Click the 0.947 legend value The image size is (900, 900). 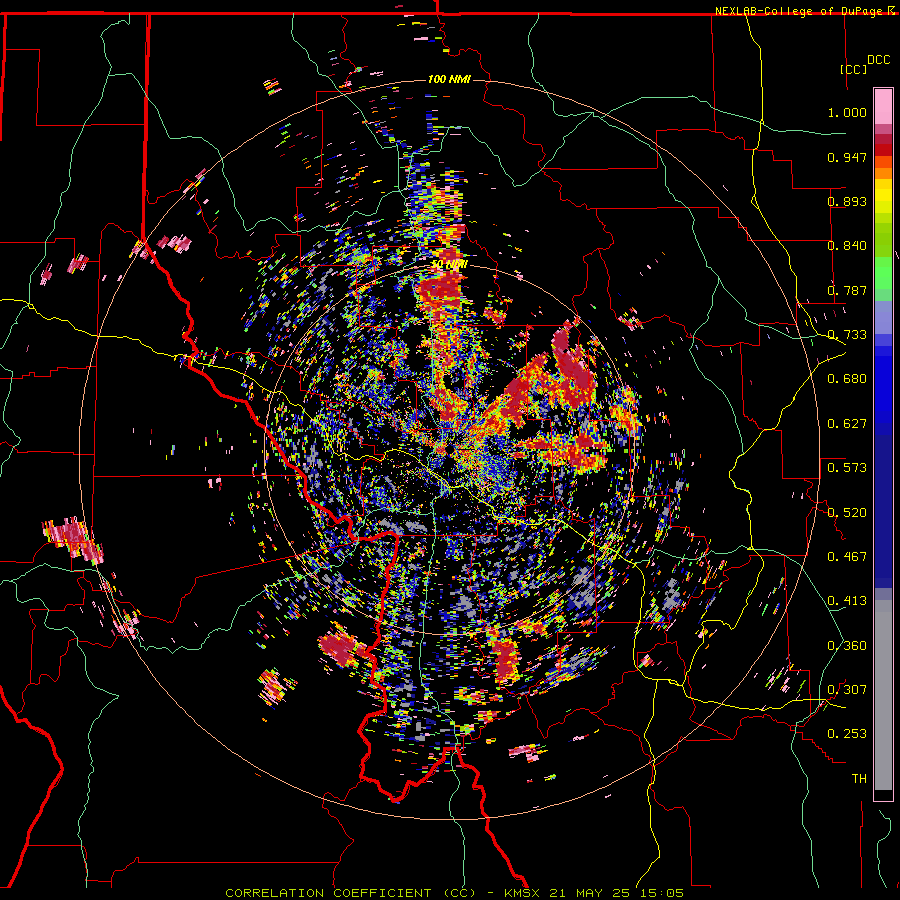pos(847,157)
